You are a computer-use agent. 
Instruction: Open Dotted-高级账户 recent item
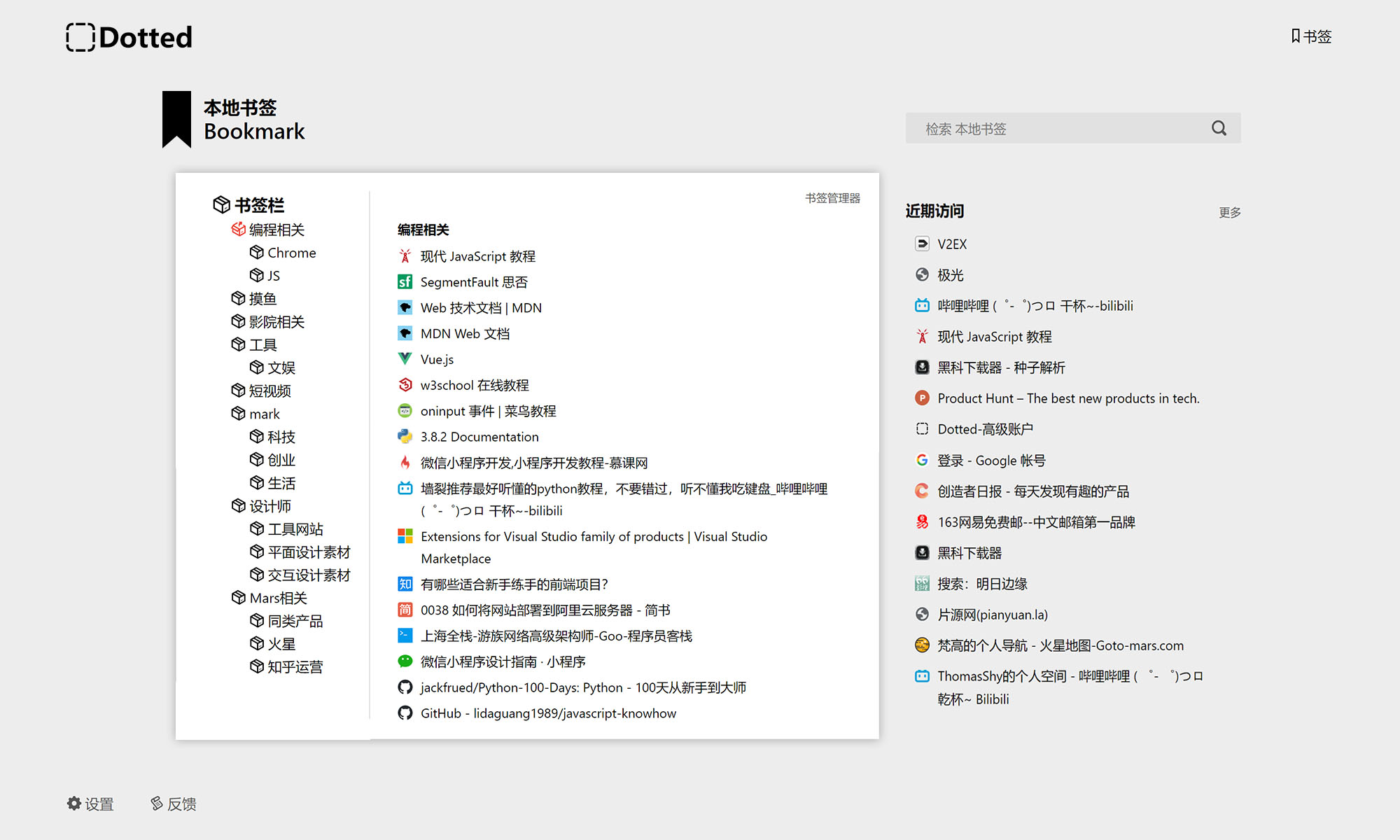(x=986, y=428)
